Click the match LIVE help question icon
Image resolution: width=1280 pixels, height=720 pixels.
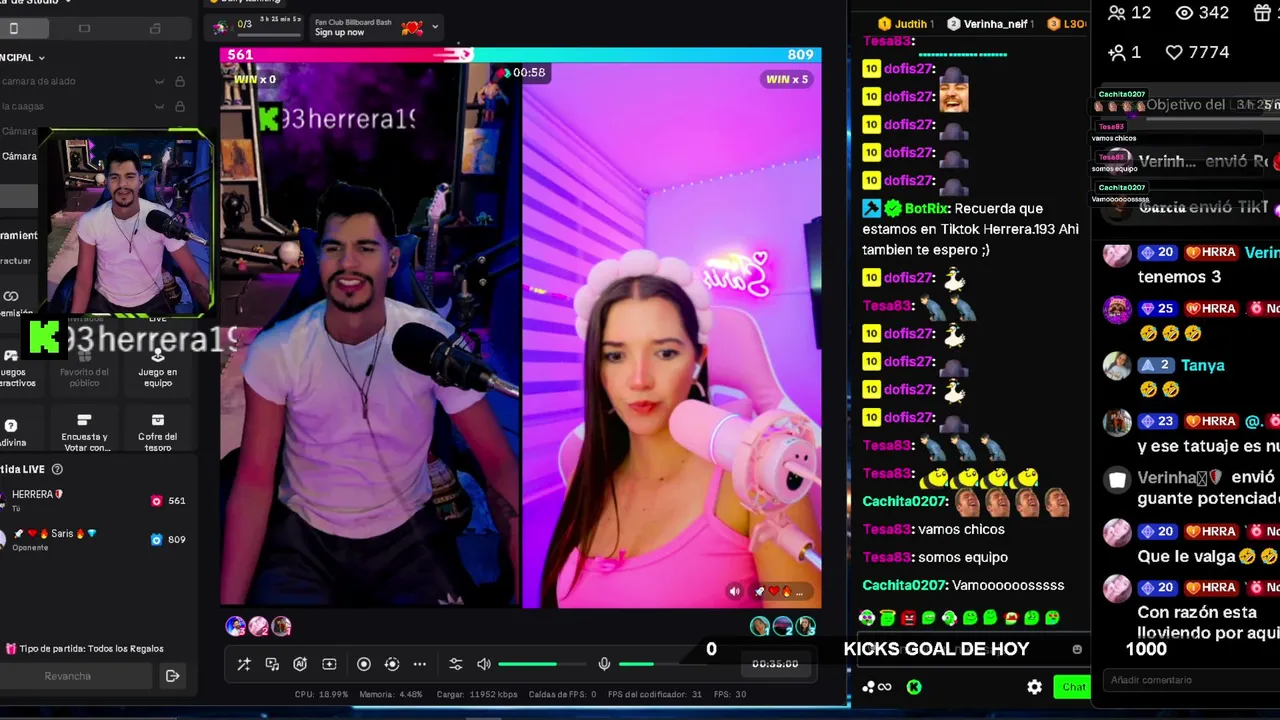[57, 469]
